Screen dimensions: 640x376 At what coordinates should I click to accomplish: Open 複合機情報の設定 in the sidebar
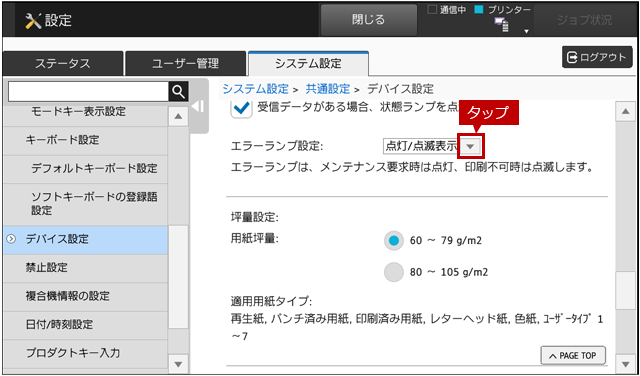pyautogui.click(x=85, y=296)
